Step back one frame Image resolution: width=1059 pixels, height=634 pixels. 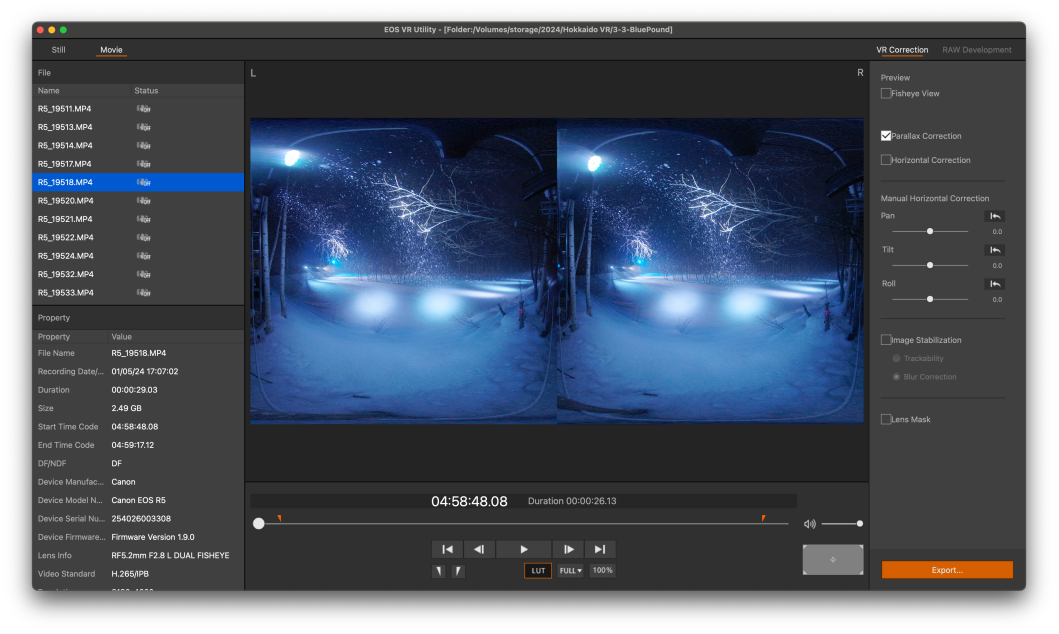[479, 549]
